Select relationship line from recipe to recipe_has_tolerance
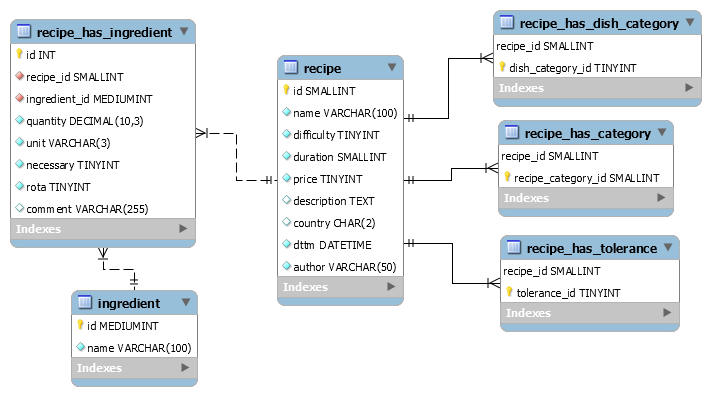The height and width of the screenshot is (396, 711). (452, 263)
